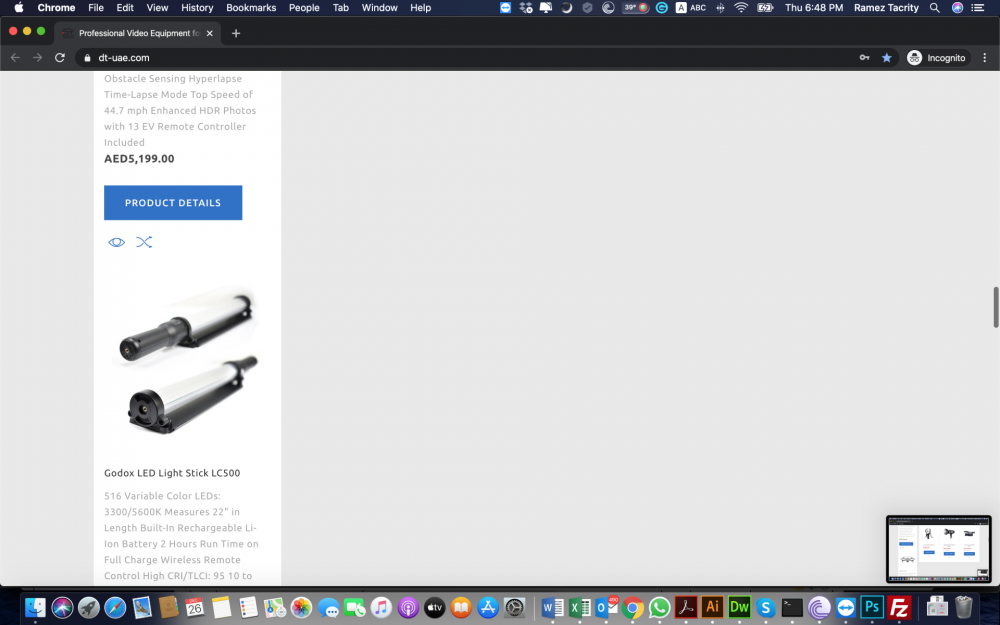Open Chrome's three-dot settings menu
The width and height of the screenshot is (1000, 625).
tap(984, 57)
